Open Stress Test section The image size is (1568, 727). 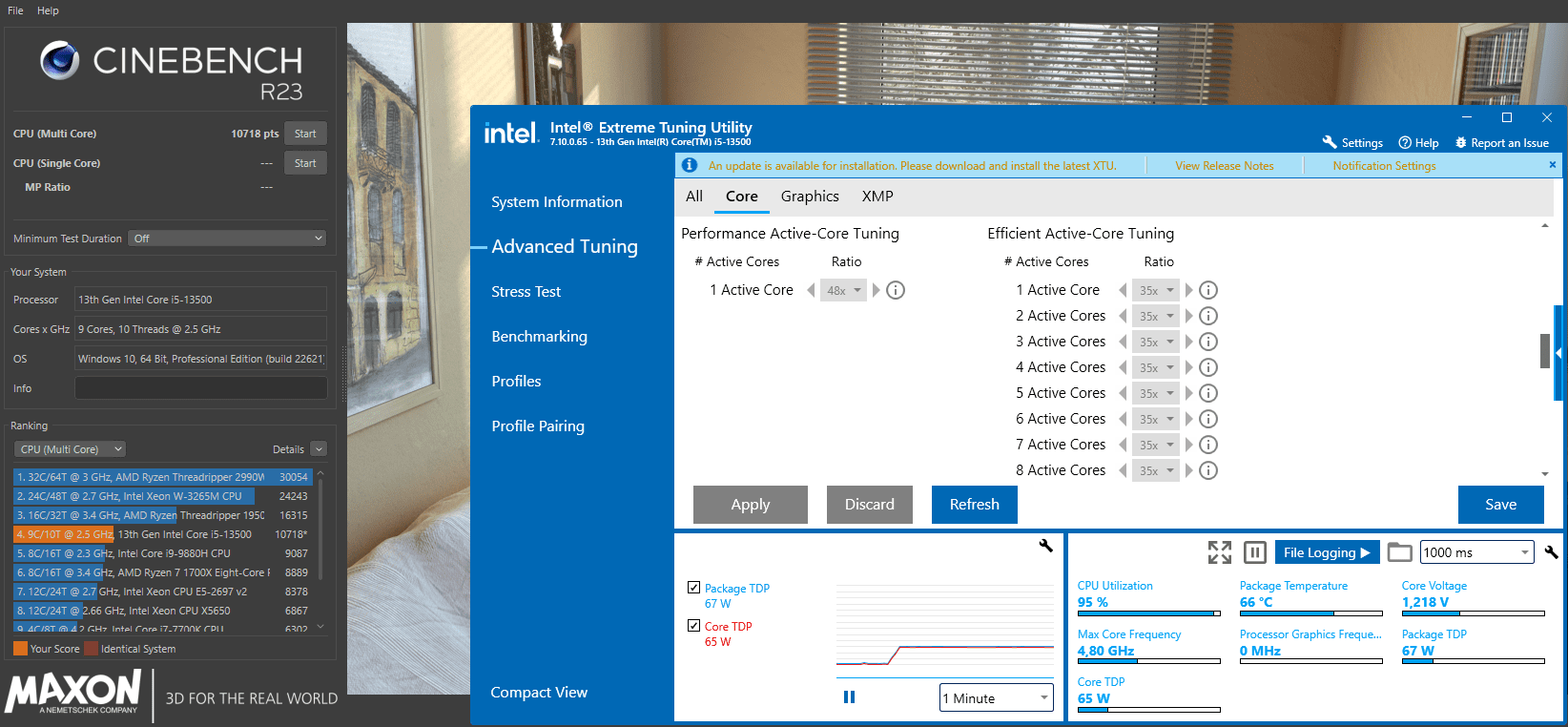pyautogui.click(x=526, y=291)
